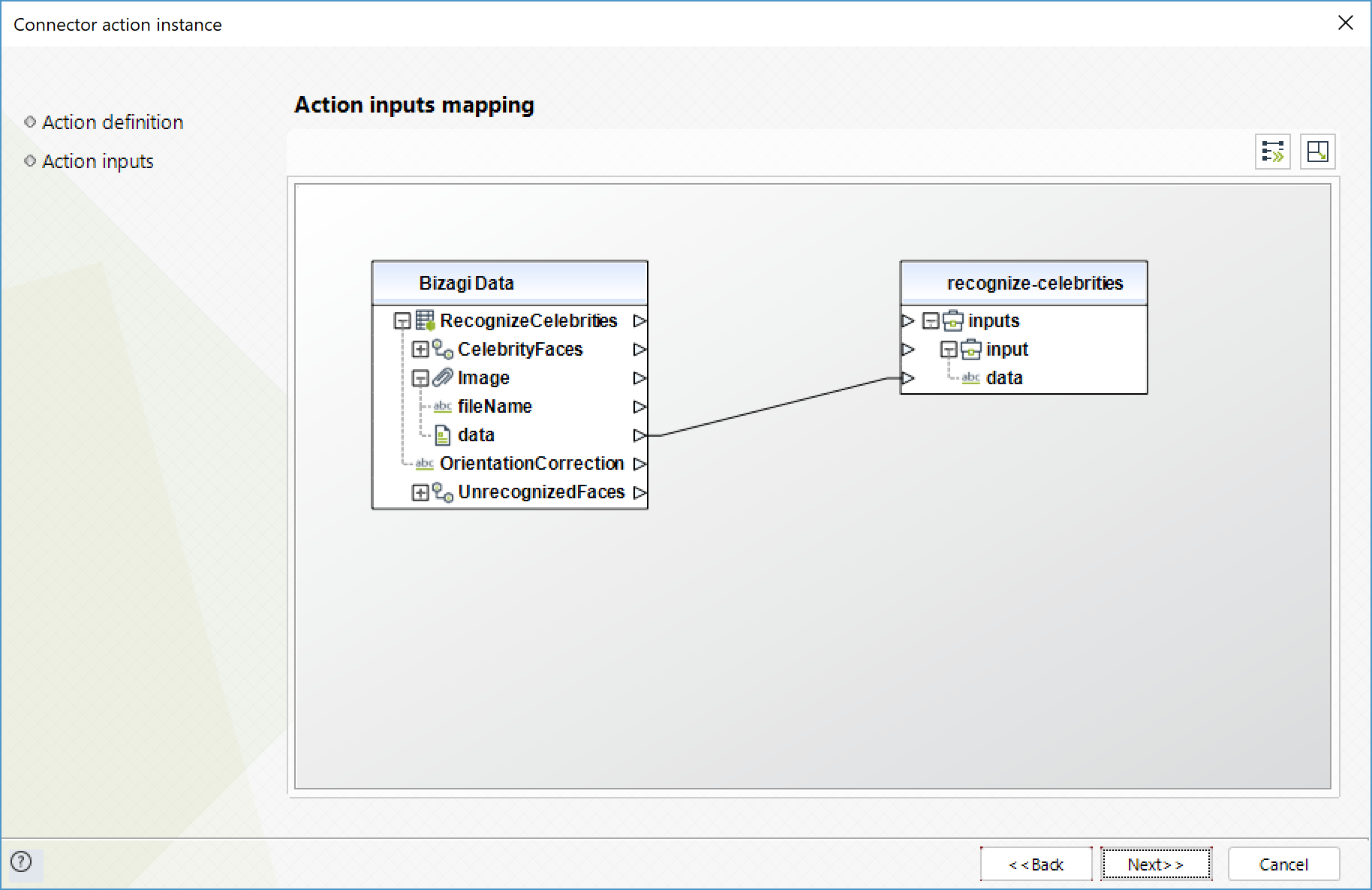Collapse the Image tree node

pos(420,378)
